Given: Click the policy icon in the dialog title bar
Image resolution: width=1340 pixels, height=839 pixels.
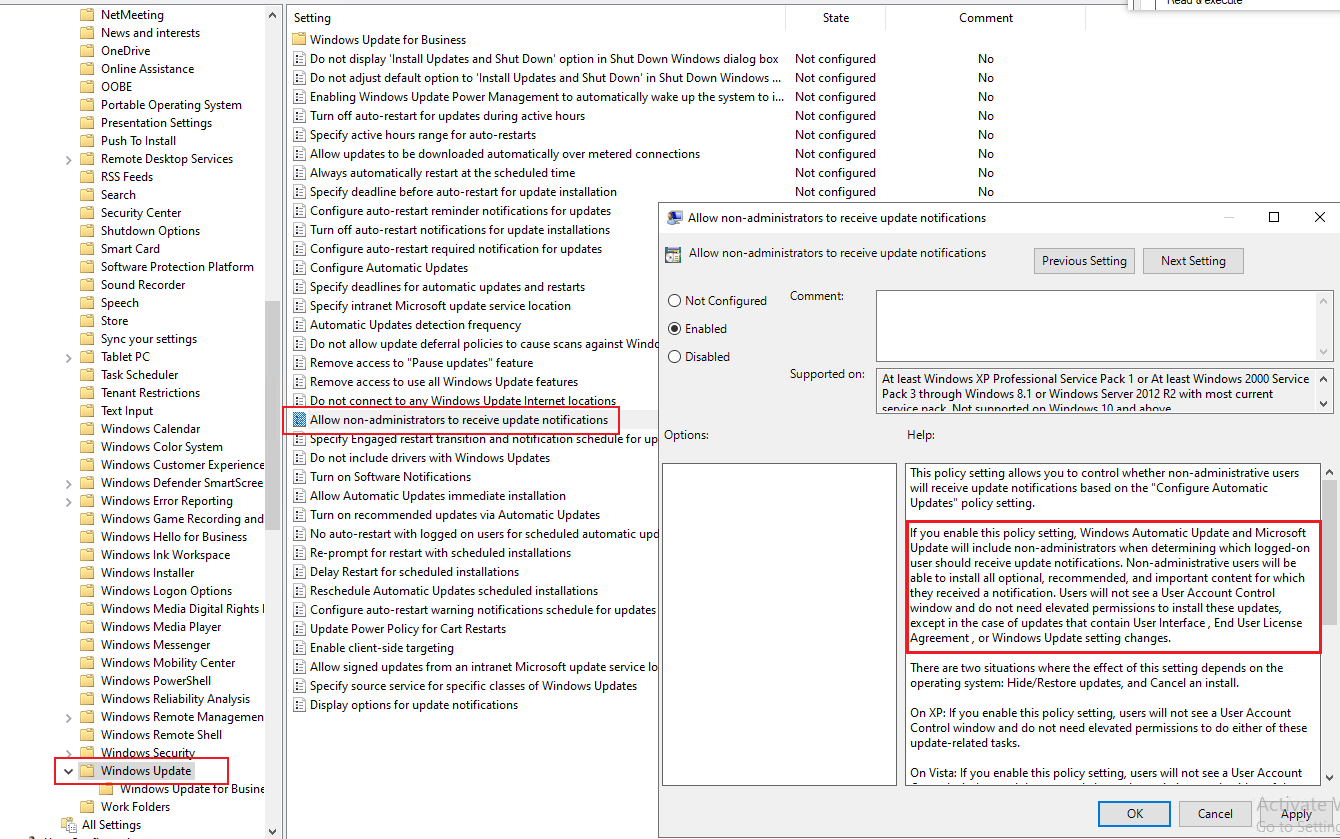Looking at the screenshot, I should coord(675,218).
